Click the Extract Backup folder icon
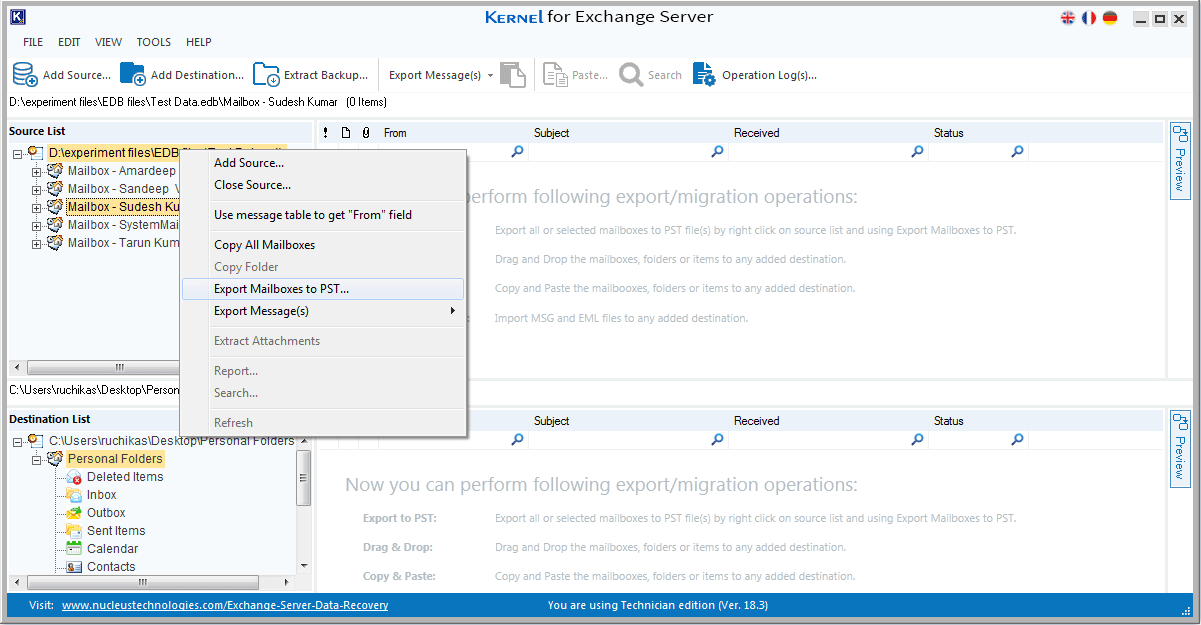The height and width of the screenshot is (625, 1201). click(x=266, y=74)
